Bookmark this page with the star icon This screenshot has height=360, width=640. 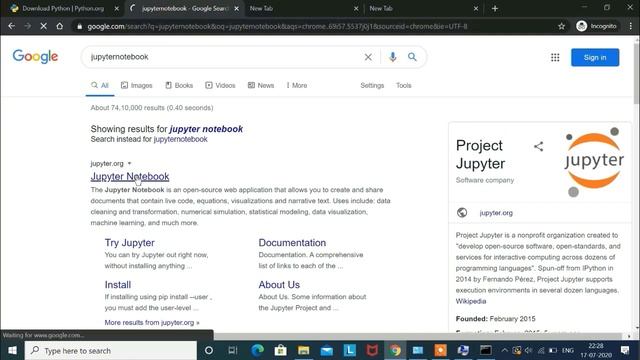(x=562, y=26)
